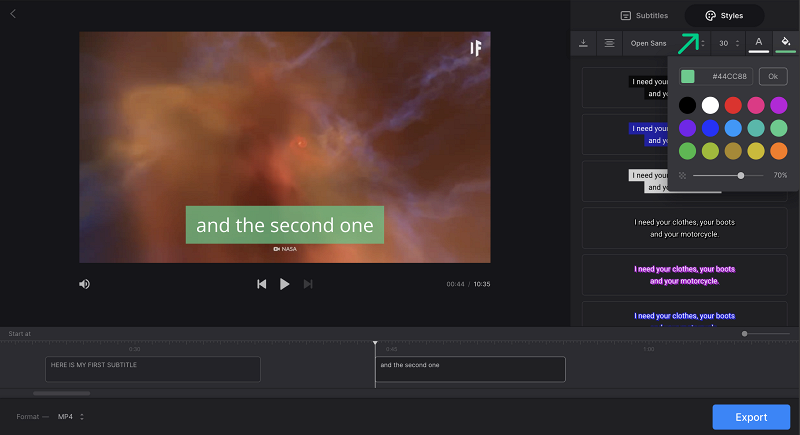Viewport: 800px width, 435px height.
Task: Pick the black color swatch
Action: 687,106
